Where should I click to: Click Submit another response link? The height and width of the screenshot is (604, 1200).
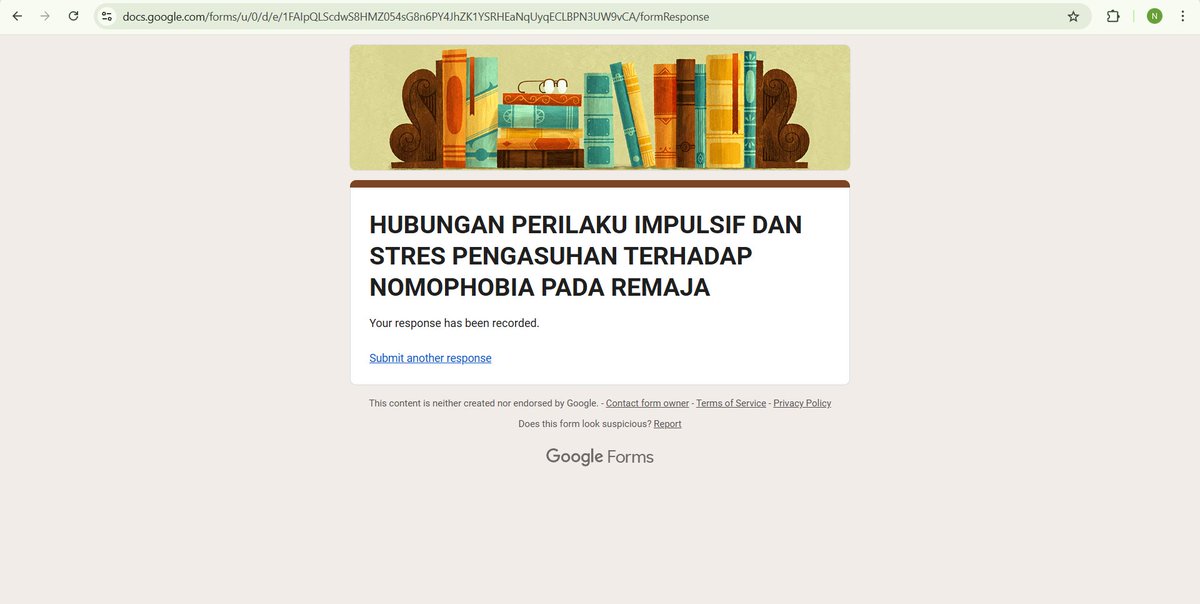[430, 358]
